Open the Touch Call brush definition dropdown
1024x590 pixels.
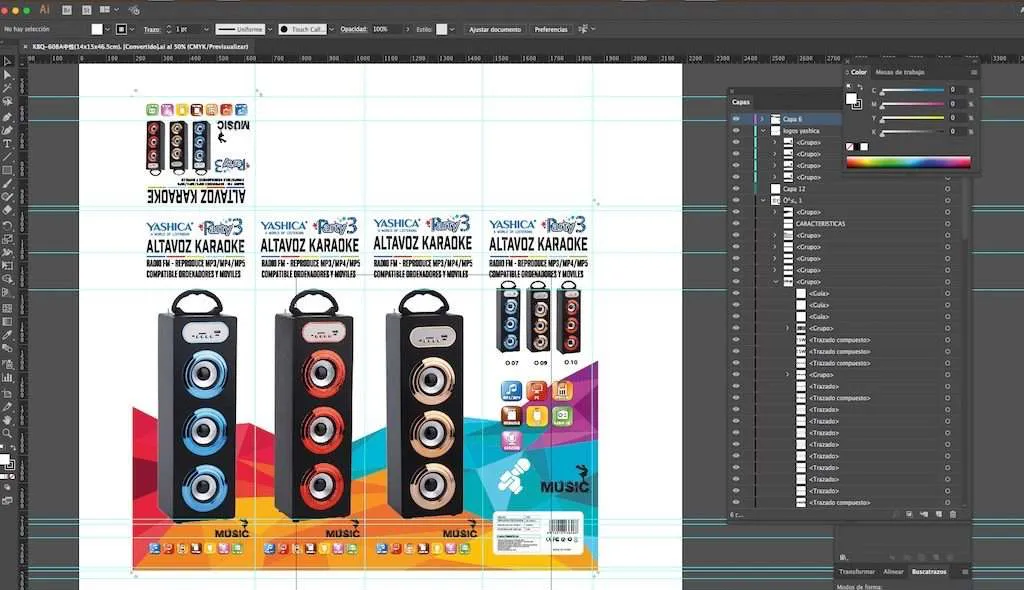tap(331, 29)
